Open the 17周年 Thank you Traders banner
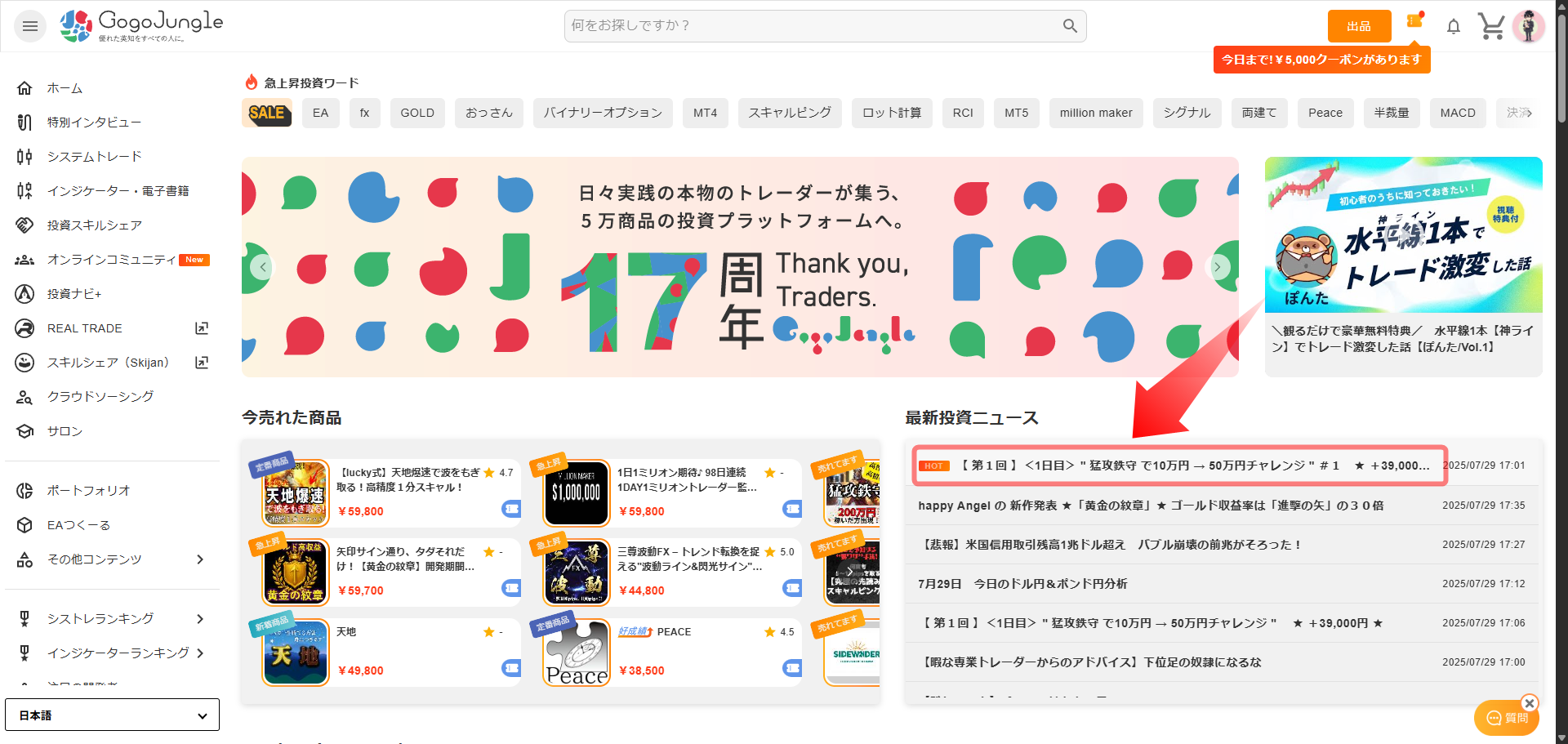 740,267
